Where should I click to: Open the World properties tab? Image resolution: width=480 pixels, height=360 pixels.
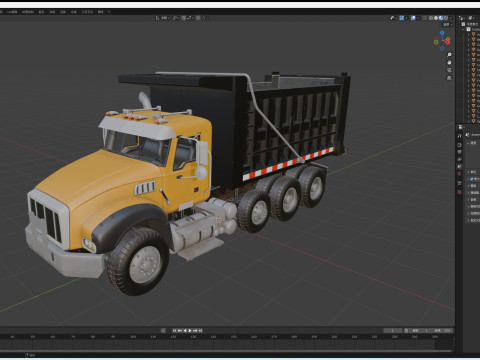[459, 173]
